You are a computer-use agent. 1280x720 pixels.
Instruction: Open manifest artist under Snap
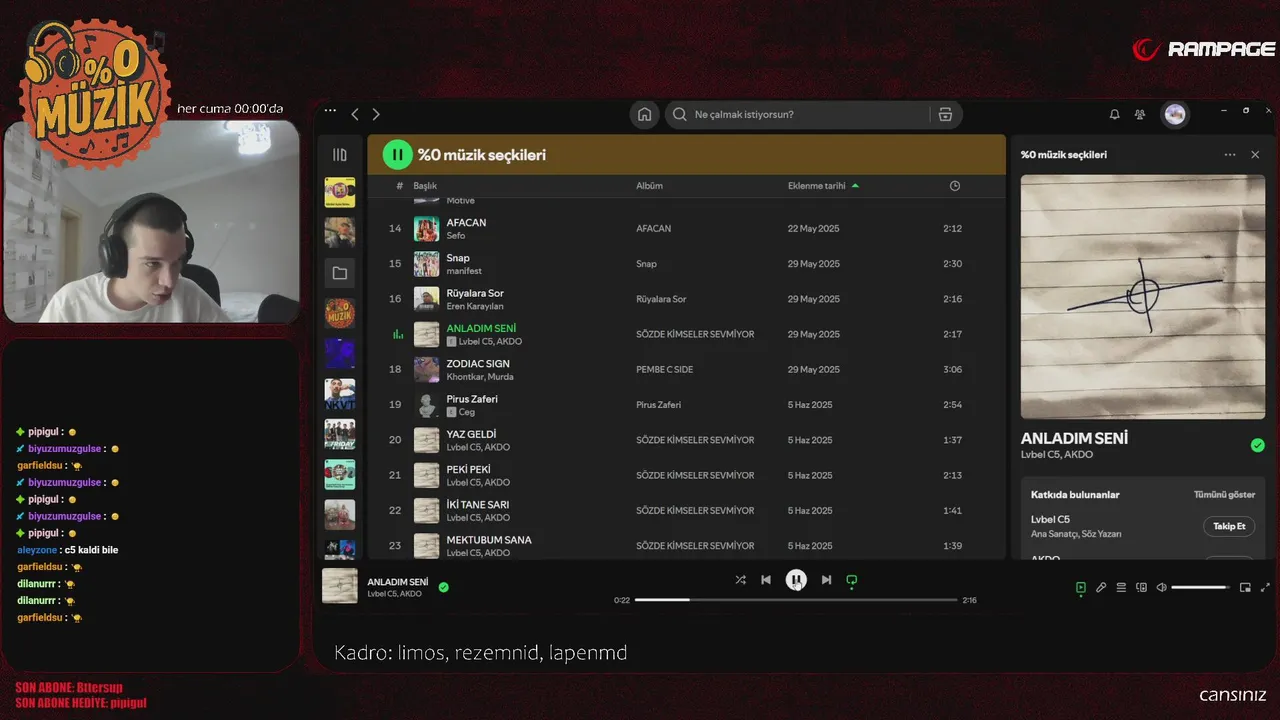[464, 271]
